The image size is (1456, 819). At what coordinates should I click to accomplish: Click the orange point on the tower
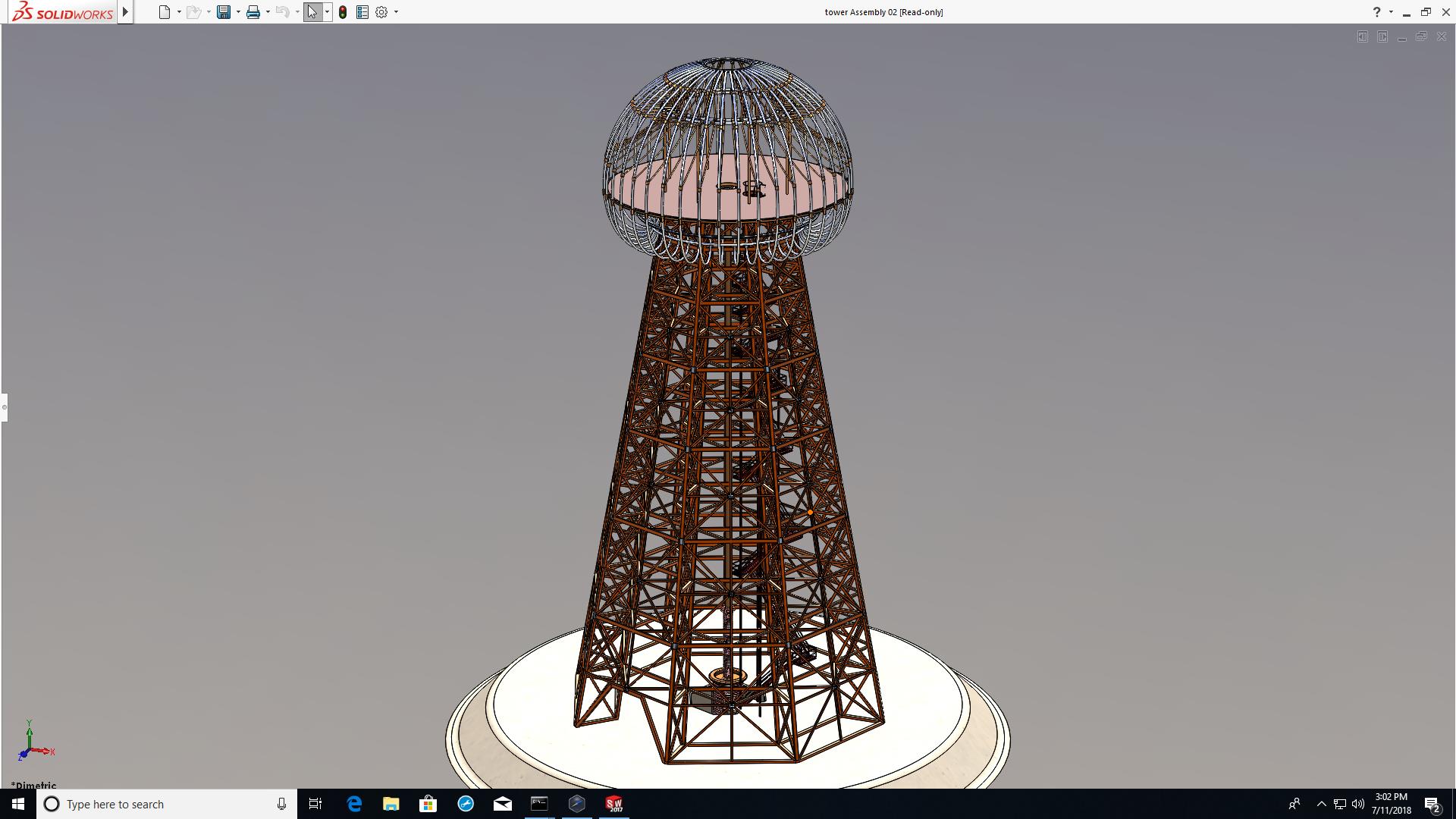tap(810, 513)
